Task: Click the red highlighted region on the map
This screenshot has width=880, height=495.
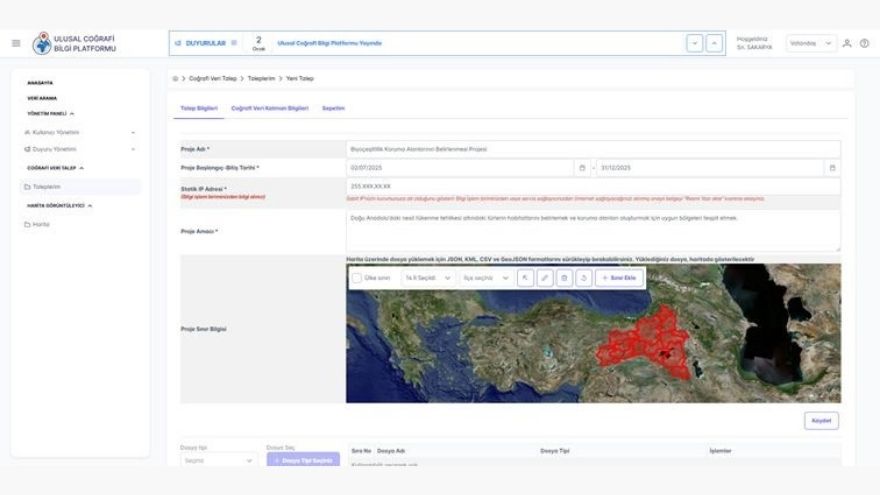Action: [x=645, y=342]
